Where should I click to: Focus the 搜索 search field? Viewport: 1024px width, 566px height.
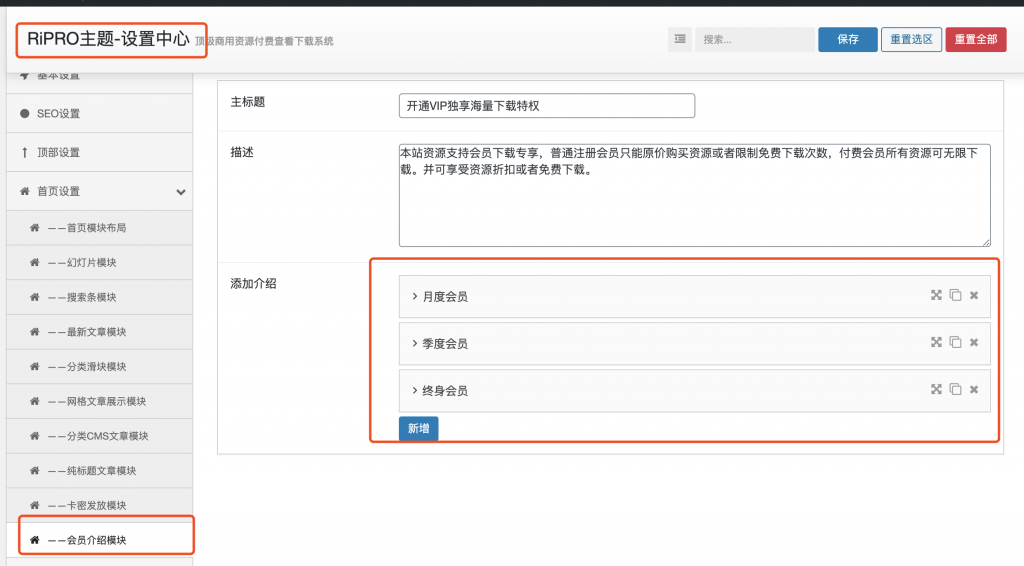click(754, 39)
